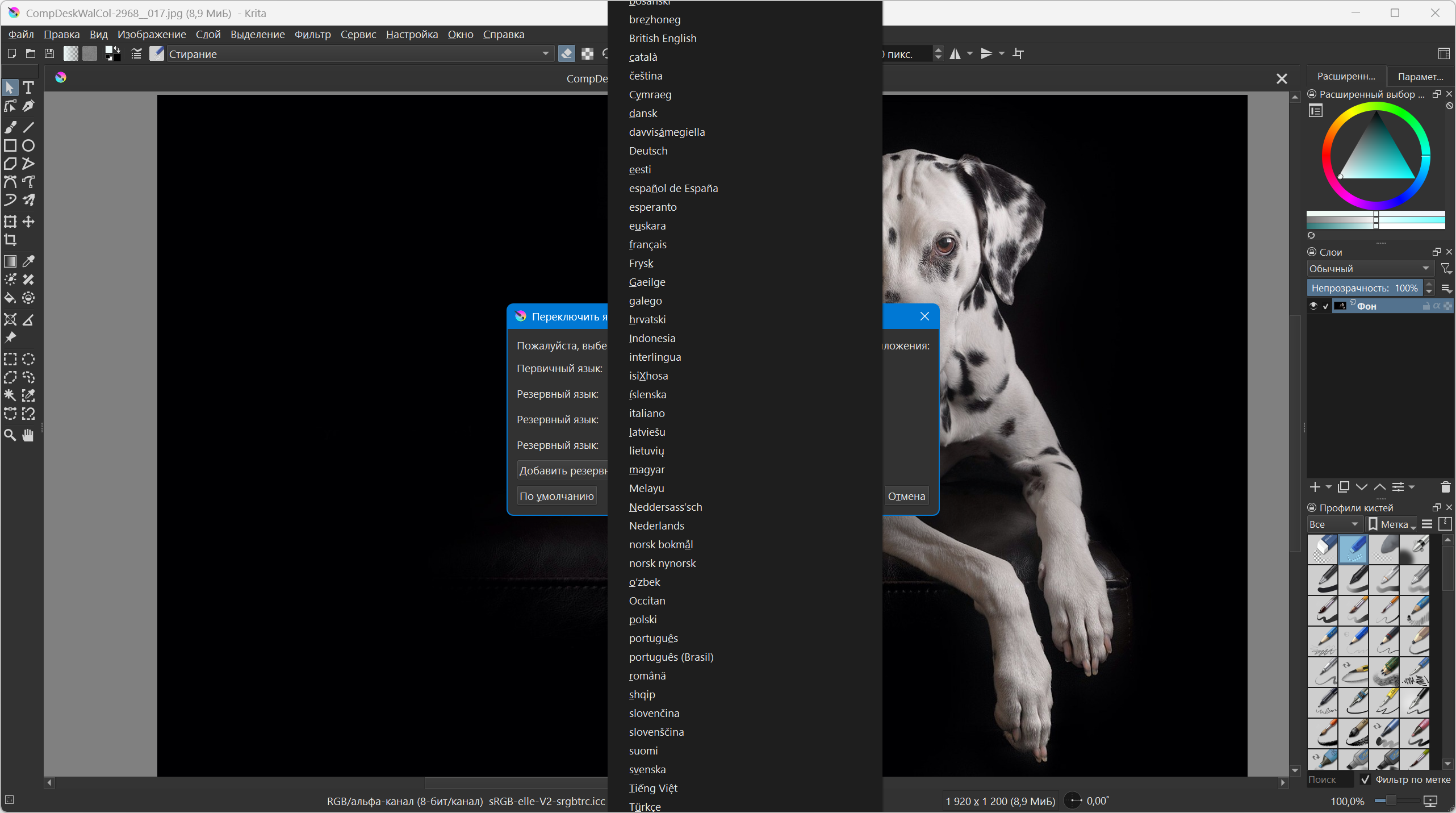Click the brush Поиск search field
Image resolution: width=1456 pixels, height=813 pixels.
pos(1329,779)
